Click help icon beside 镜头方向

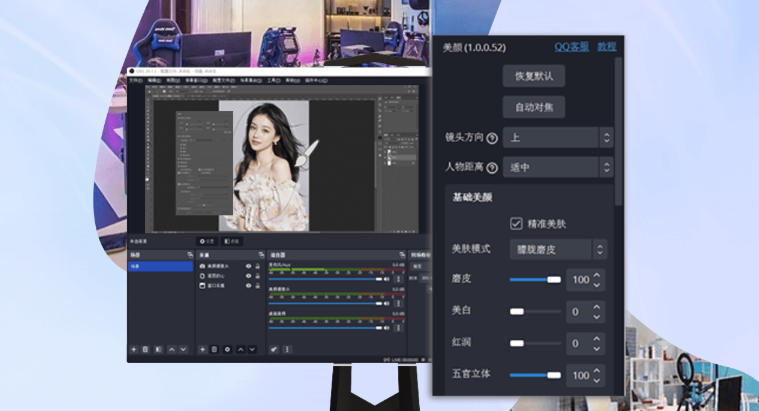pyautogui.click(x=492, y=138)
